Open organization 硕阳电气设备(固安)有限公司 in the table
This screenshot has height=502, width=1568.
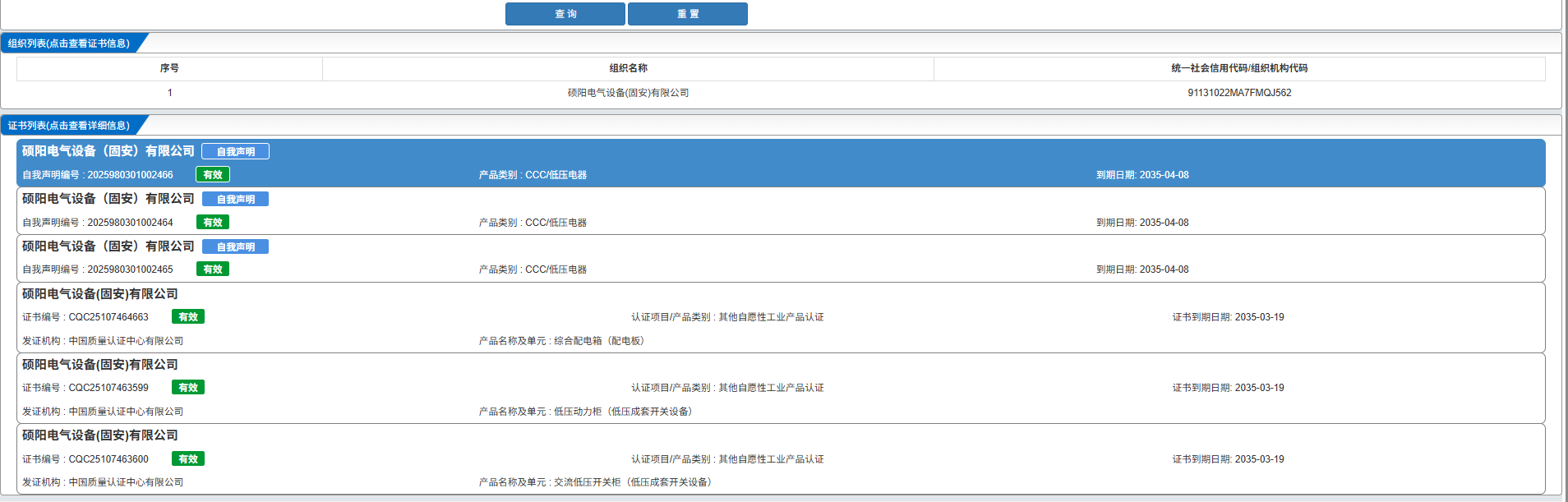(628, 93)
